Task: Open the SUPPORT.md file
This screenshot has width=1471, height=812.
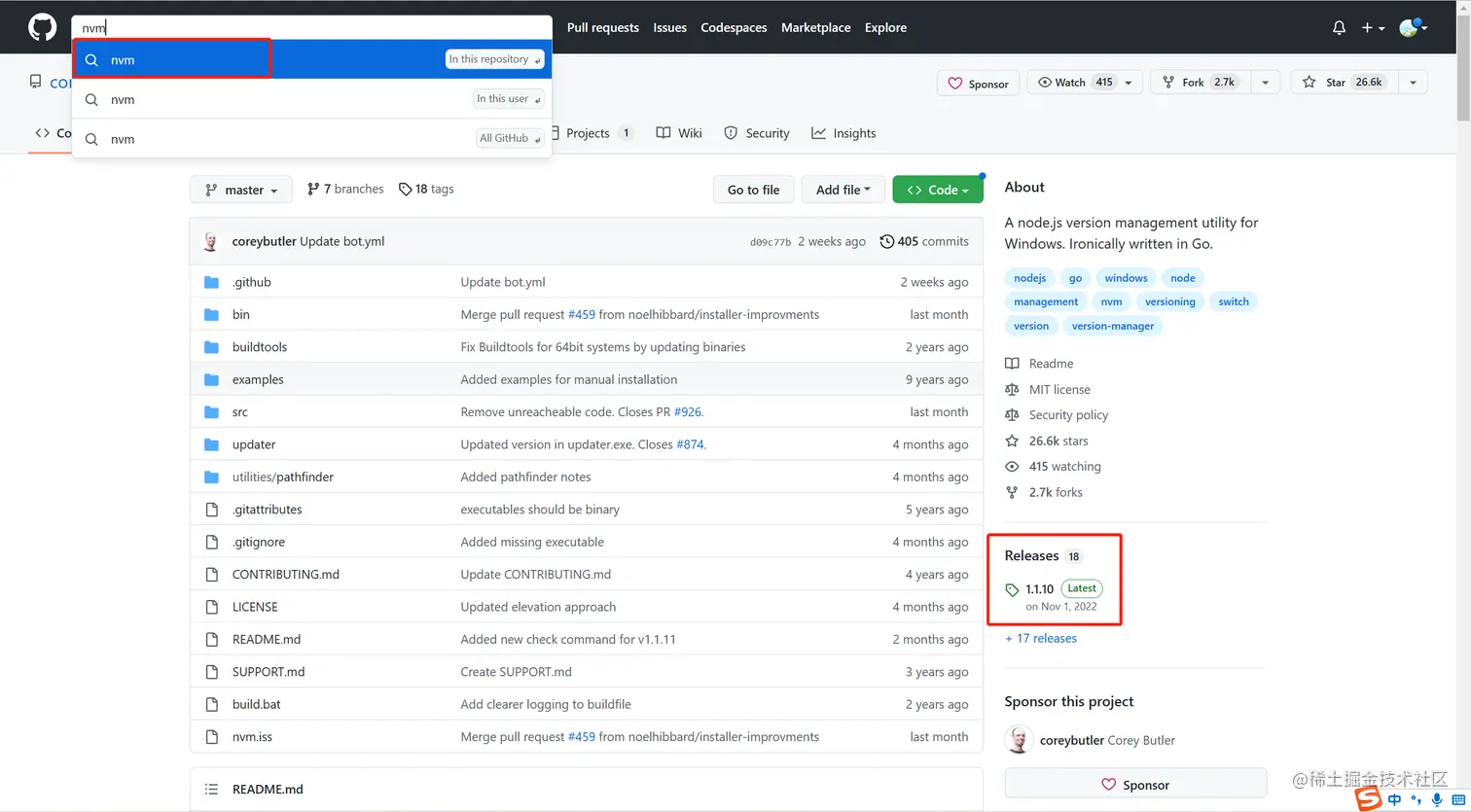Action: click(269, 672)
